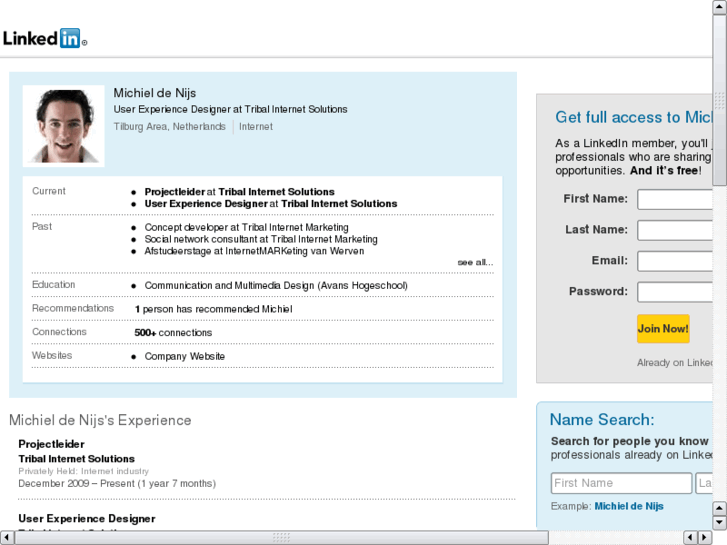
Task: Click 1 person has recommended Michiel
Action: coord(213,309)
